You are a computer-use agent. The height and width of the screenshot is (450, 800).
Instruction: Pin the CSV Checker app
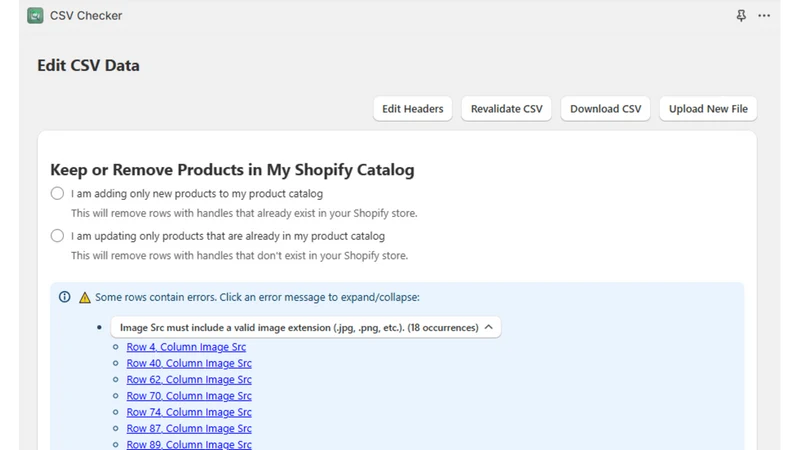click(x=741, y=16)
